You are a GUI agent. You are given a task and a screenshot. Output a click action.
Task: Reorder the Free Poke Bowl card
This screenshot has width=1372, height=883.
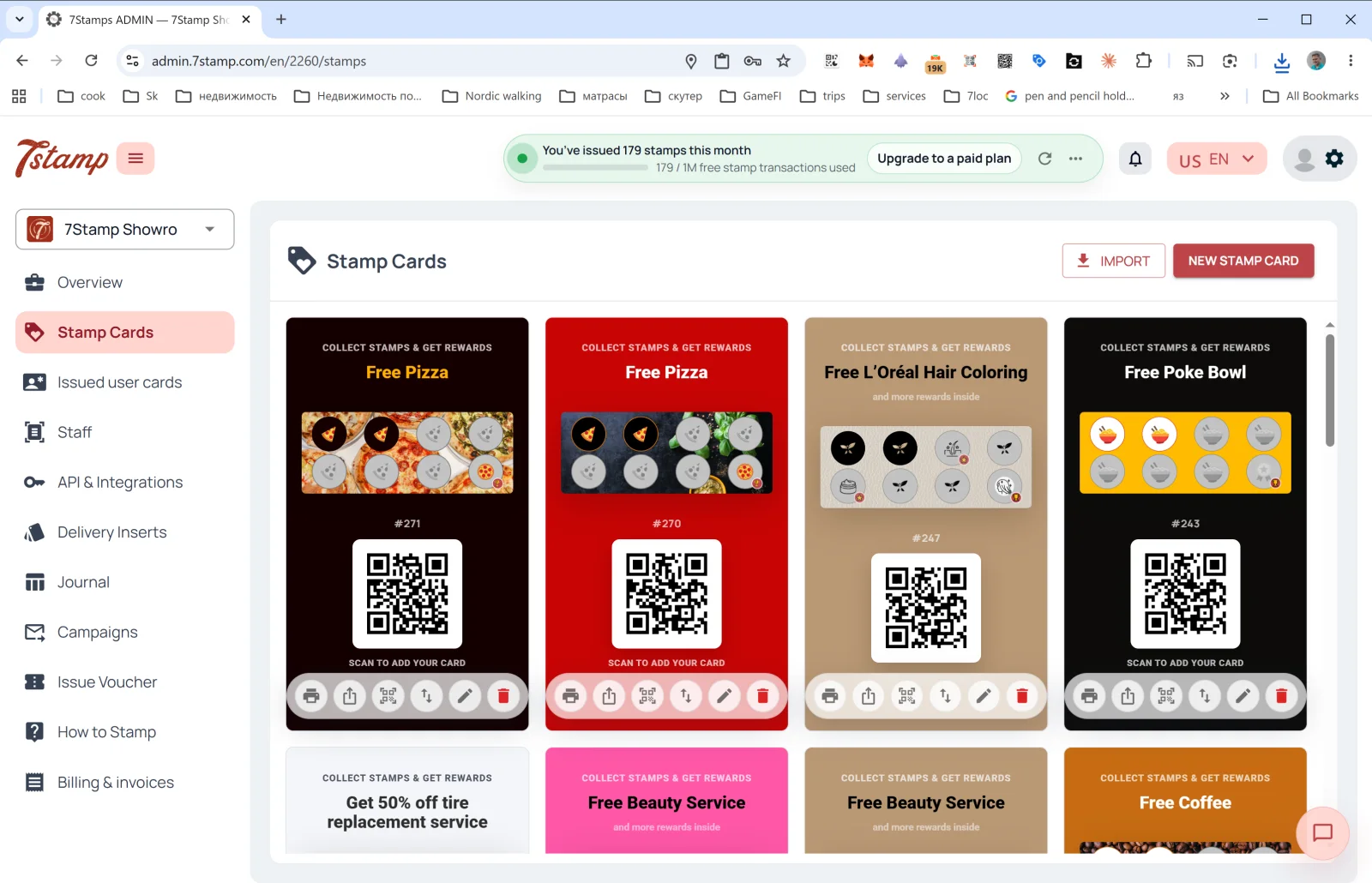click(1205, 696)
